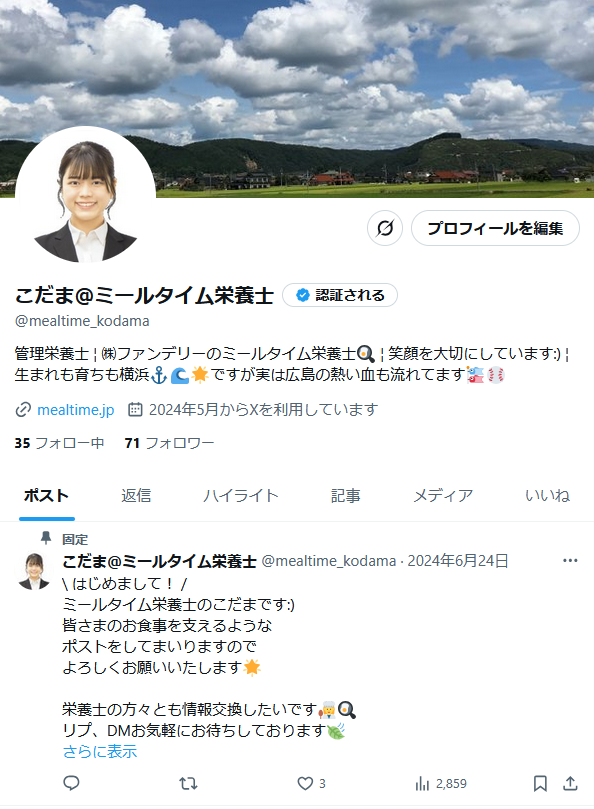Image resolution: width=594 pixels, height=809 pixels.
Task: Switch to the 返信 tab
Action: 136,495
